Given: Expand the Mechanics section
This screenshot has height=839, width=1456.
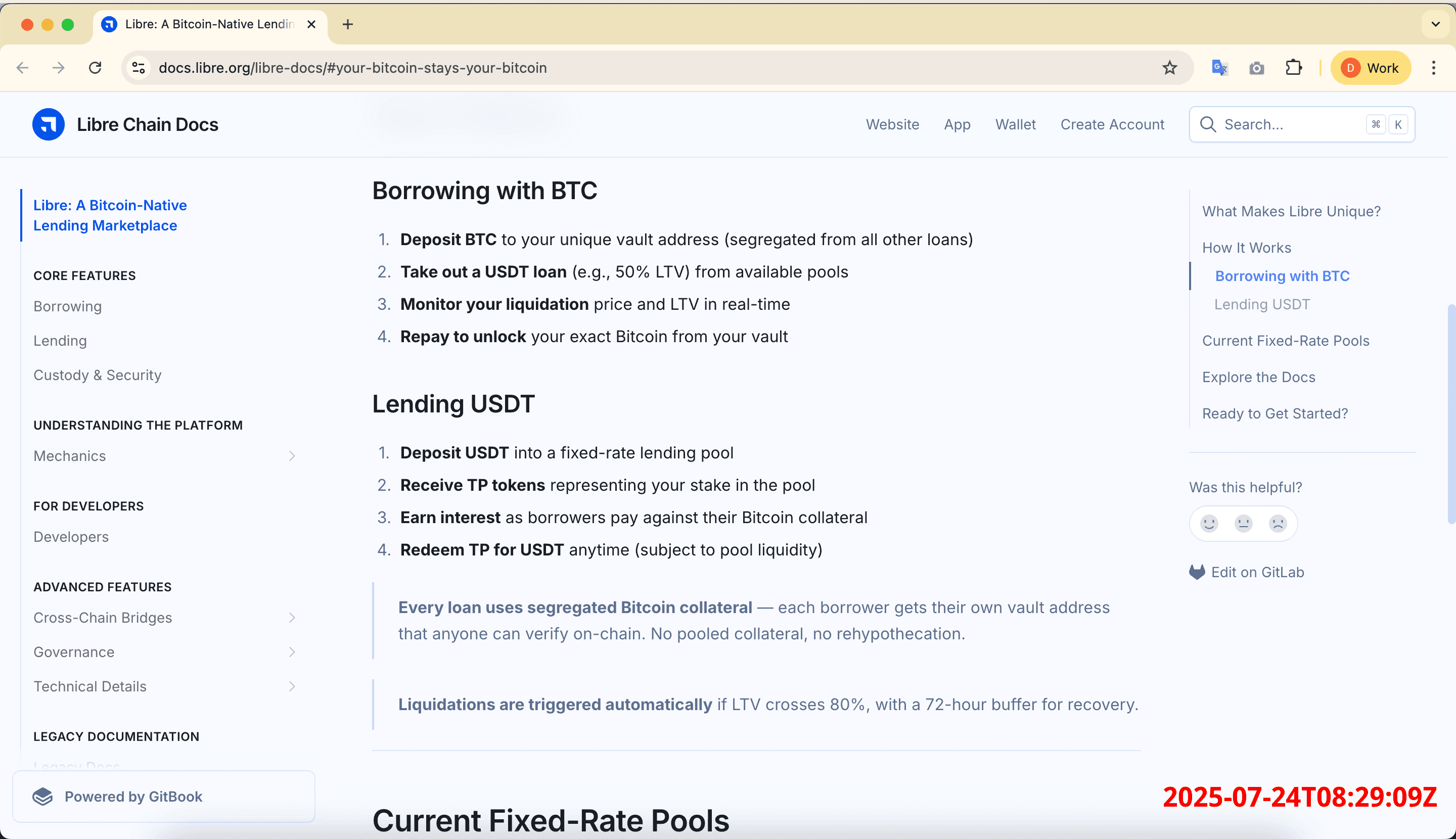Looking at the screenshot, I should click(293, 456).
